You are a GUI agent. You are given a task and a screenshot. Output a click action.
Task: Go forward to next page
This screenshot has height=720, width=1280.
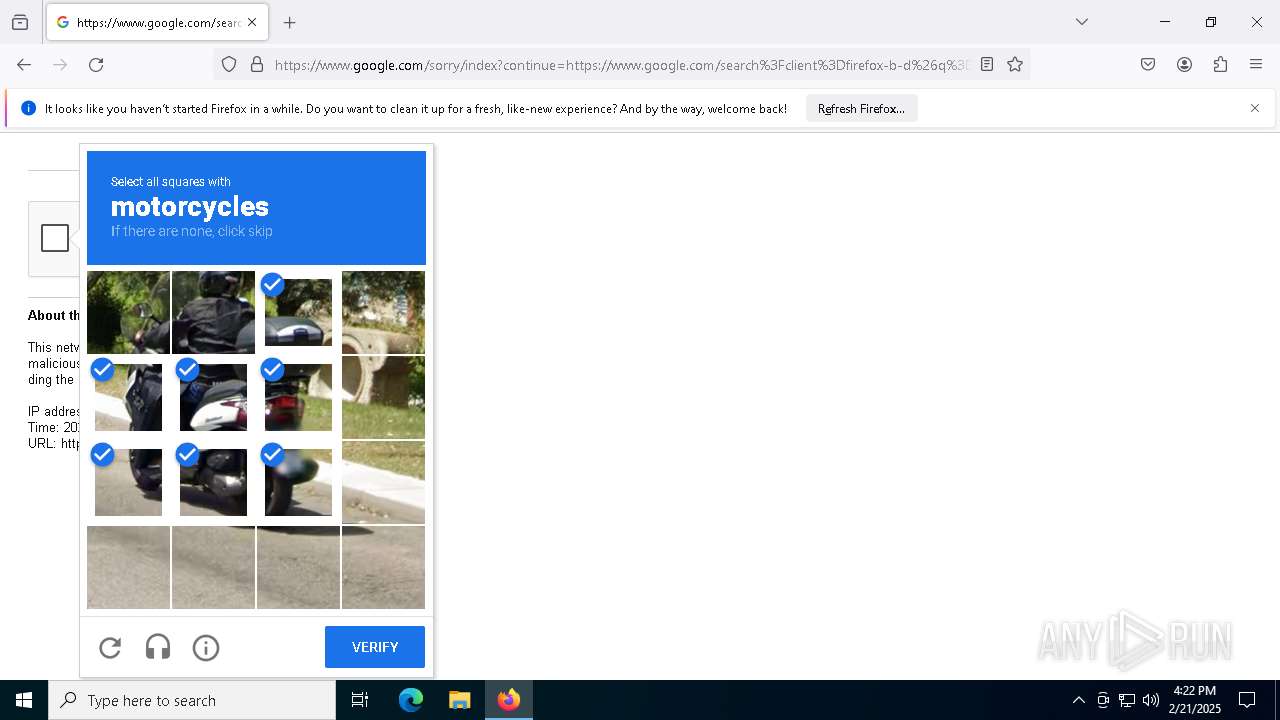click(60, 65)
